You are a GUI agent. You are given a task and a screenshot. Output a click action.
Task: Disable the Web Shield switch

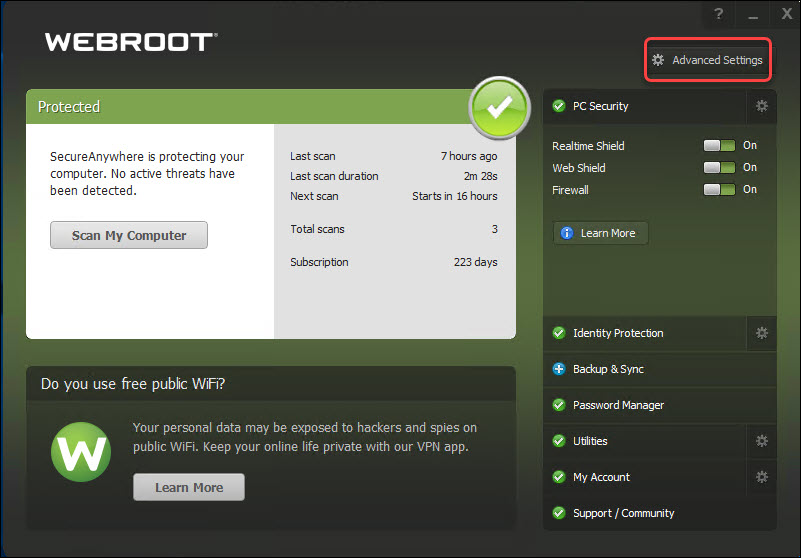719,168
